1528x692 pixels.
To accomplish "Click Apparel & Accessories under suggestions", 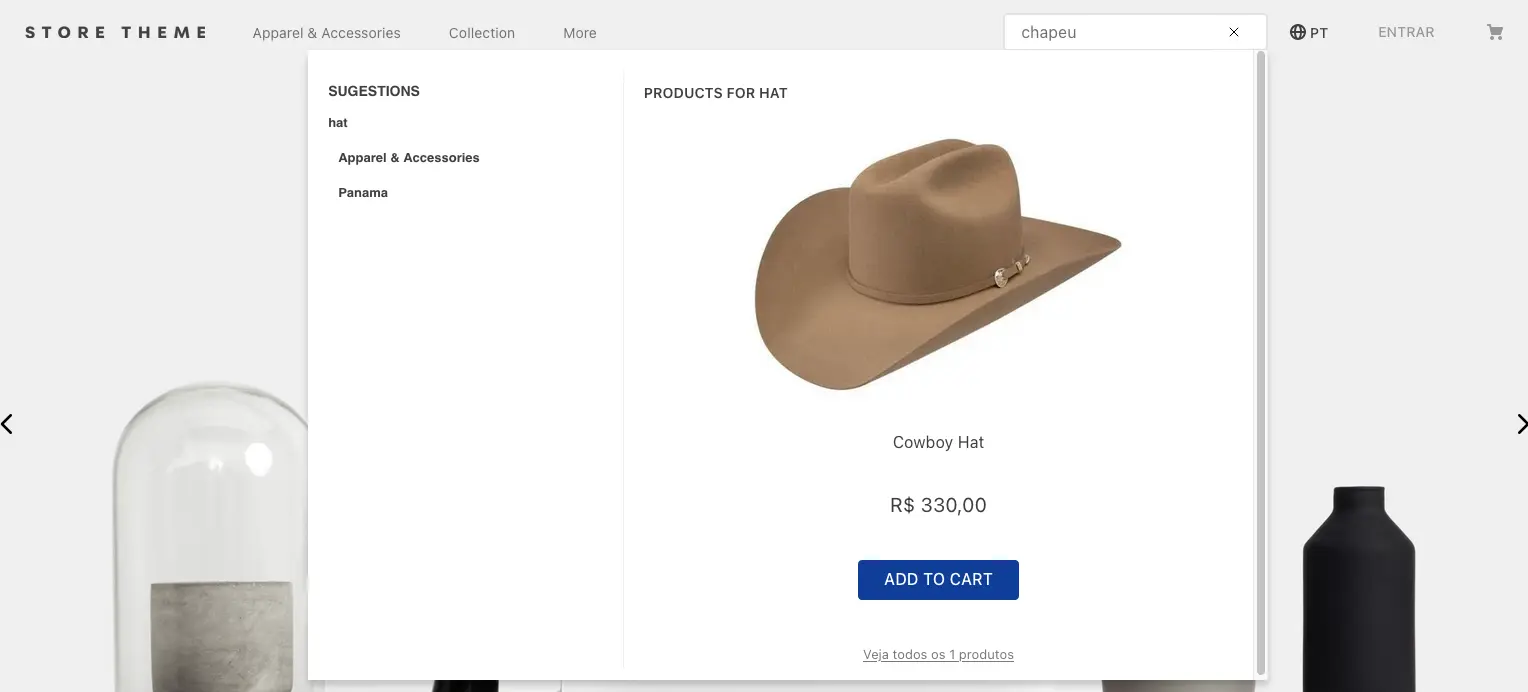I will click(408, 157).
